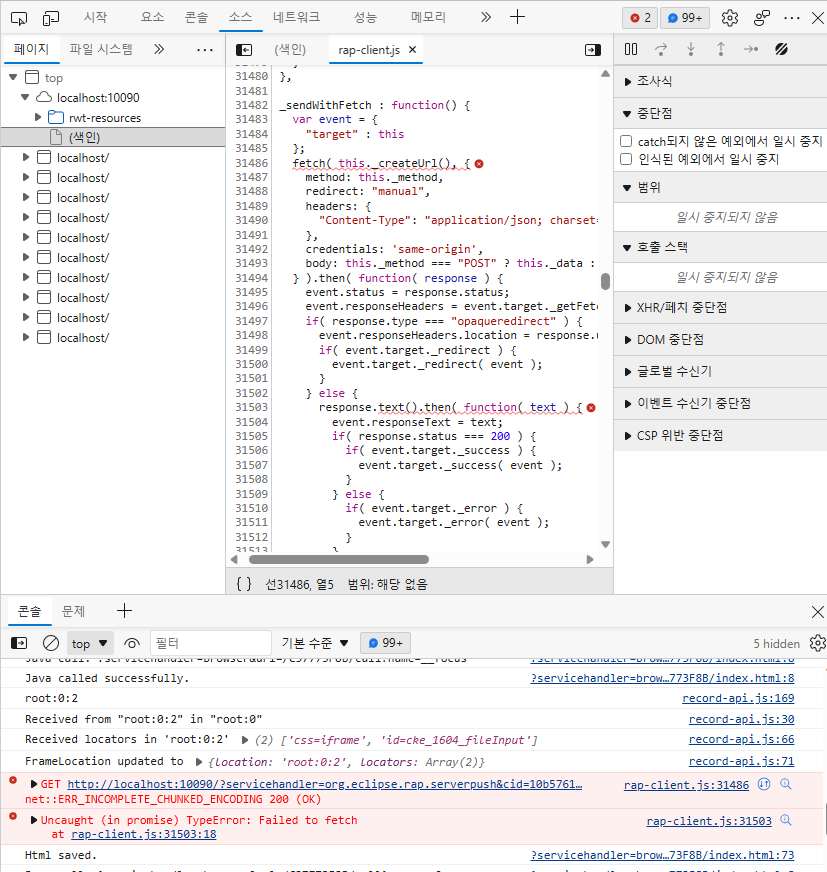Open rap-client.js:31503:18 stack link
The image size is (827, 872).
click(144, 834)
